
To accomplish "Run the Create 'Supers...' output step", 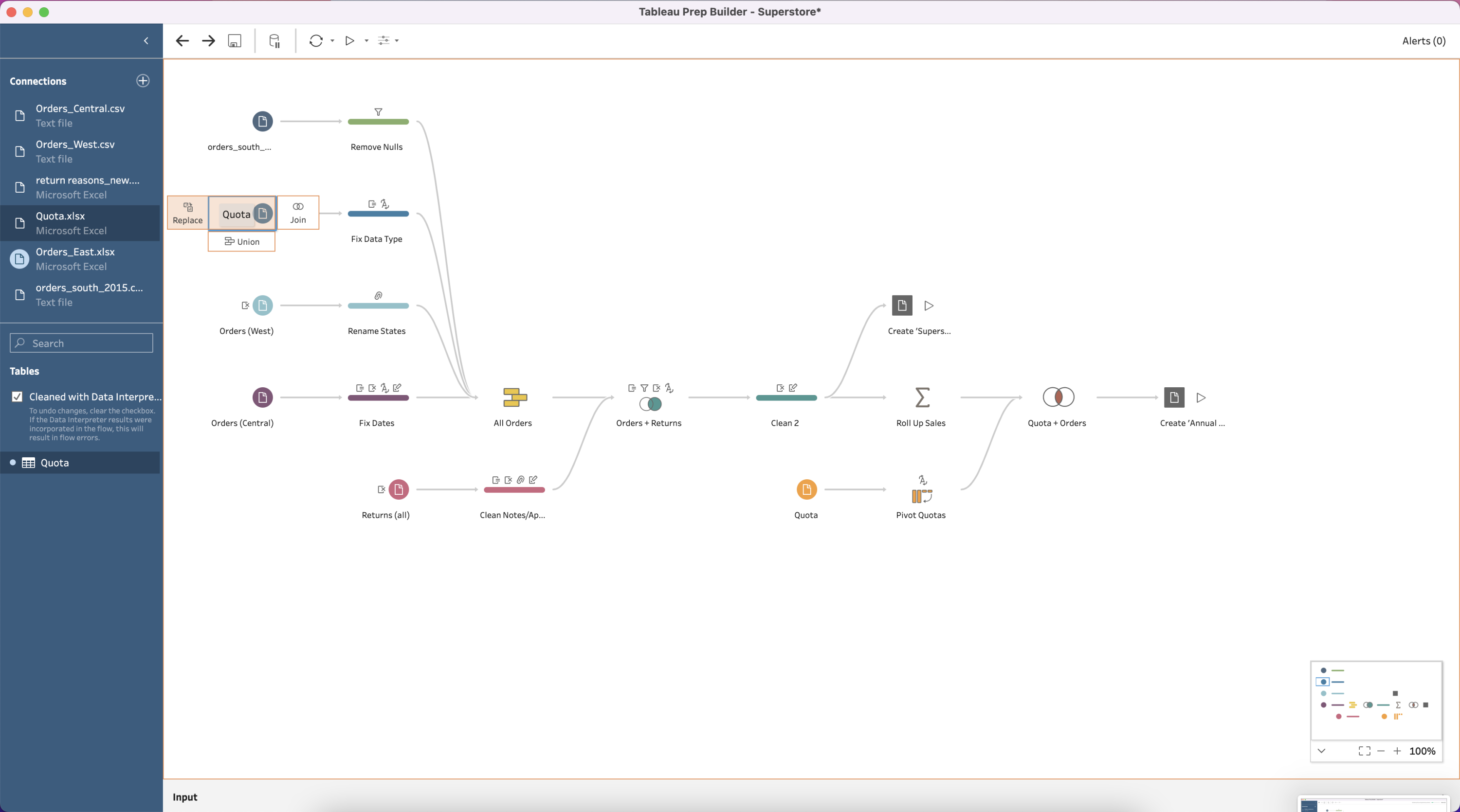I will pos(929,306).
